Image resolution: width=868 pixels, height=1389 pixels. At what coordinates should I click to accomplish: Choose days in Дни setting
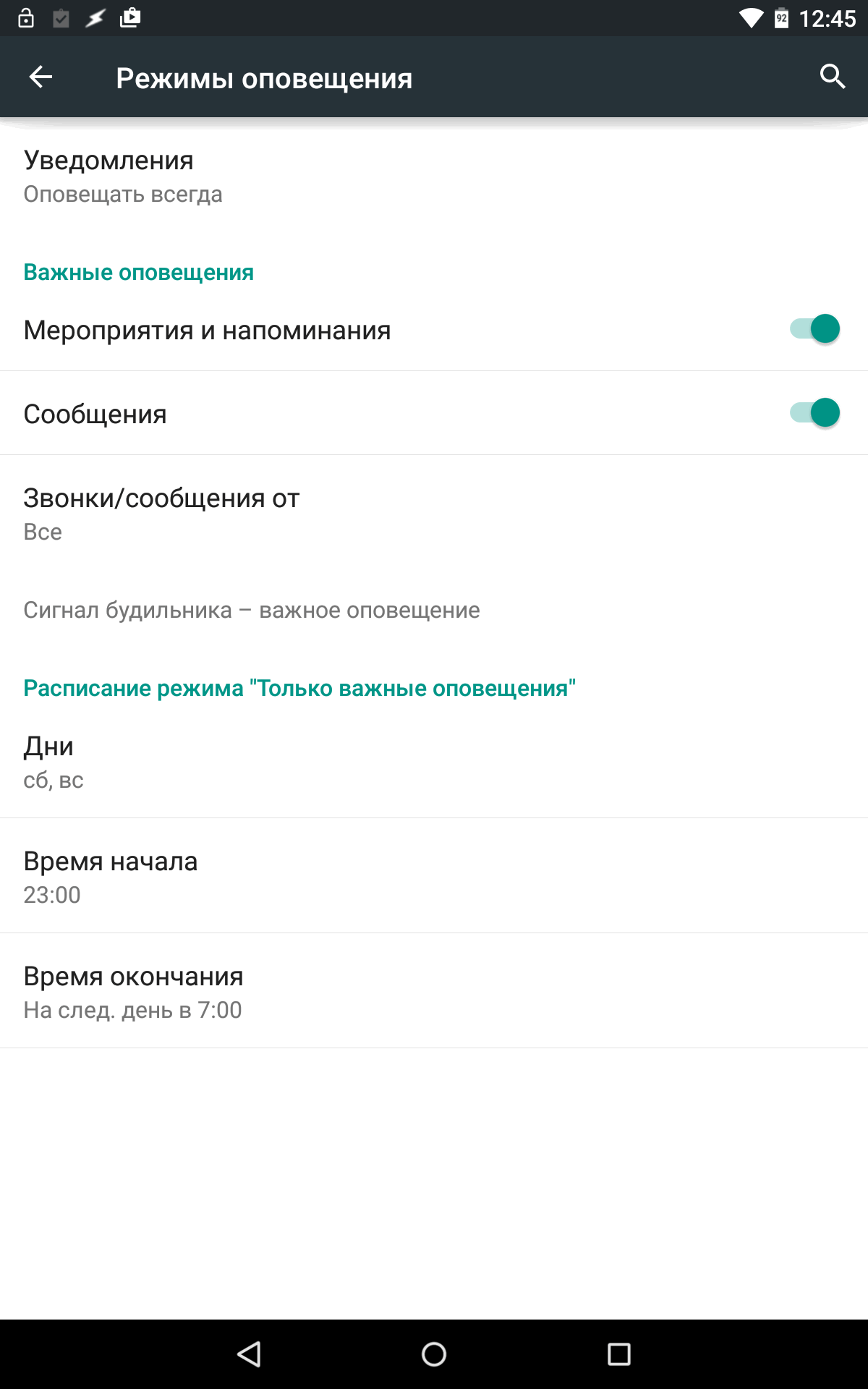click(x=434, y=762)
